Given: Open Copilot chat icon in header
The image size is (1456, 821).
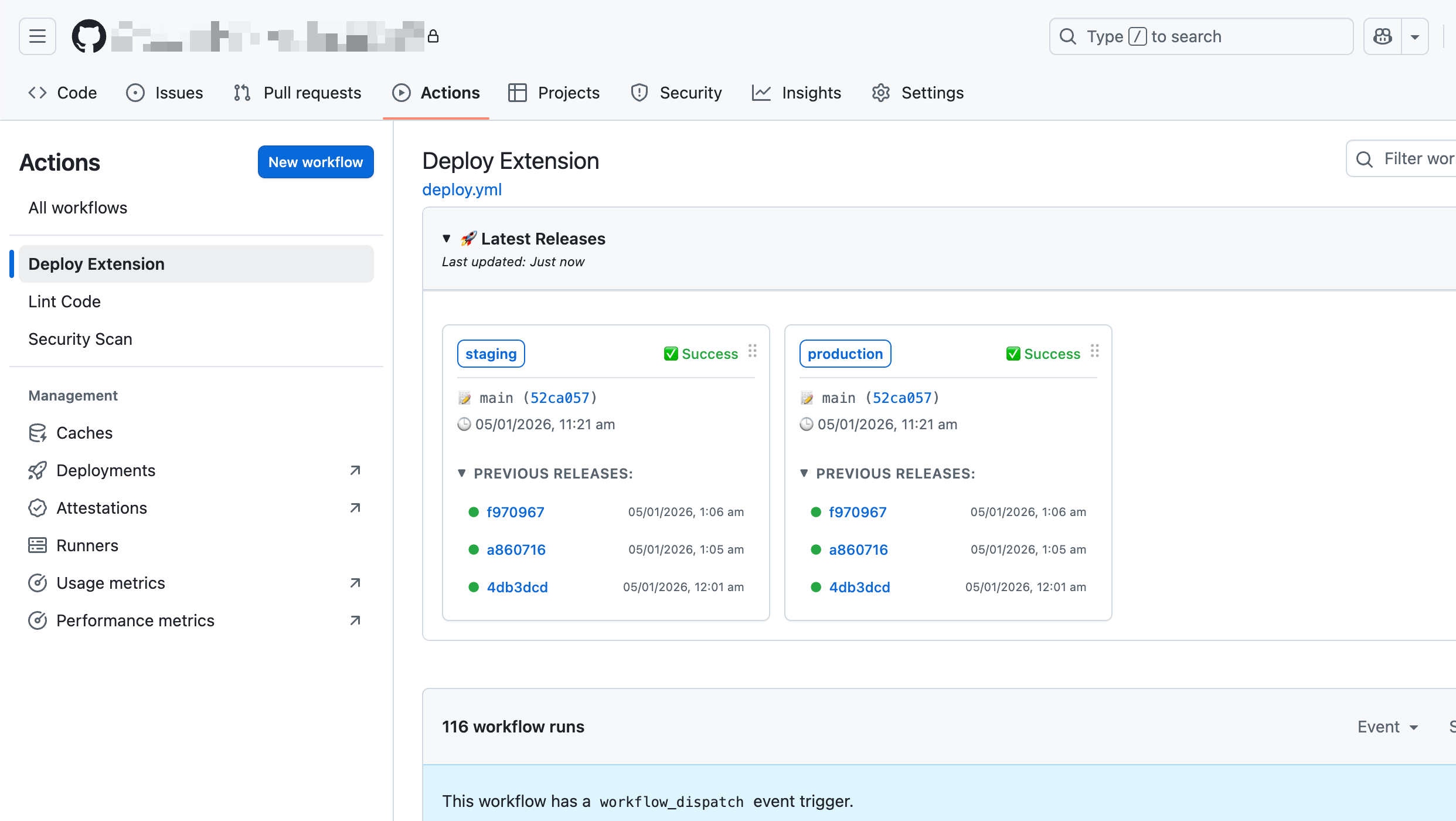Looking at the screenshot, I should click(1383, 36).
